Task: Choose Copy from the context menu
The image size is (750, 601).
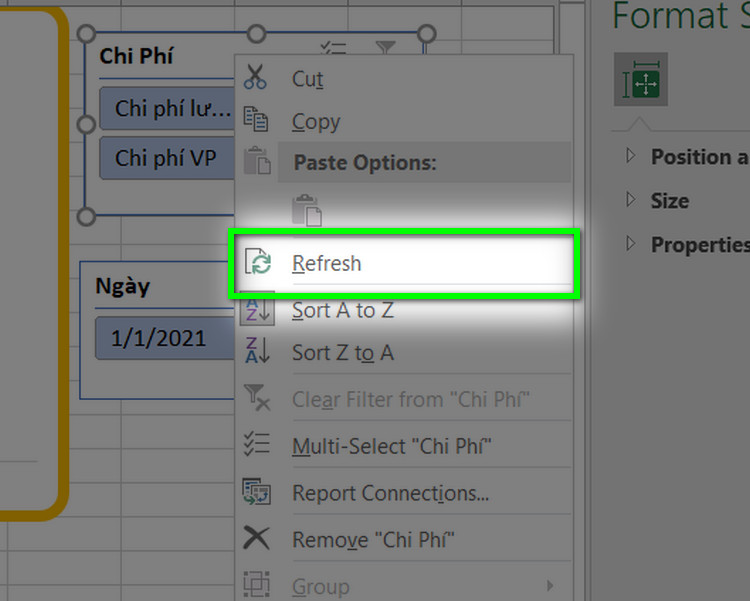Action: [x=404, y=121]
